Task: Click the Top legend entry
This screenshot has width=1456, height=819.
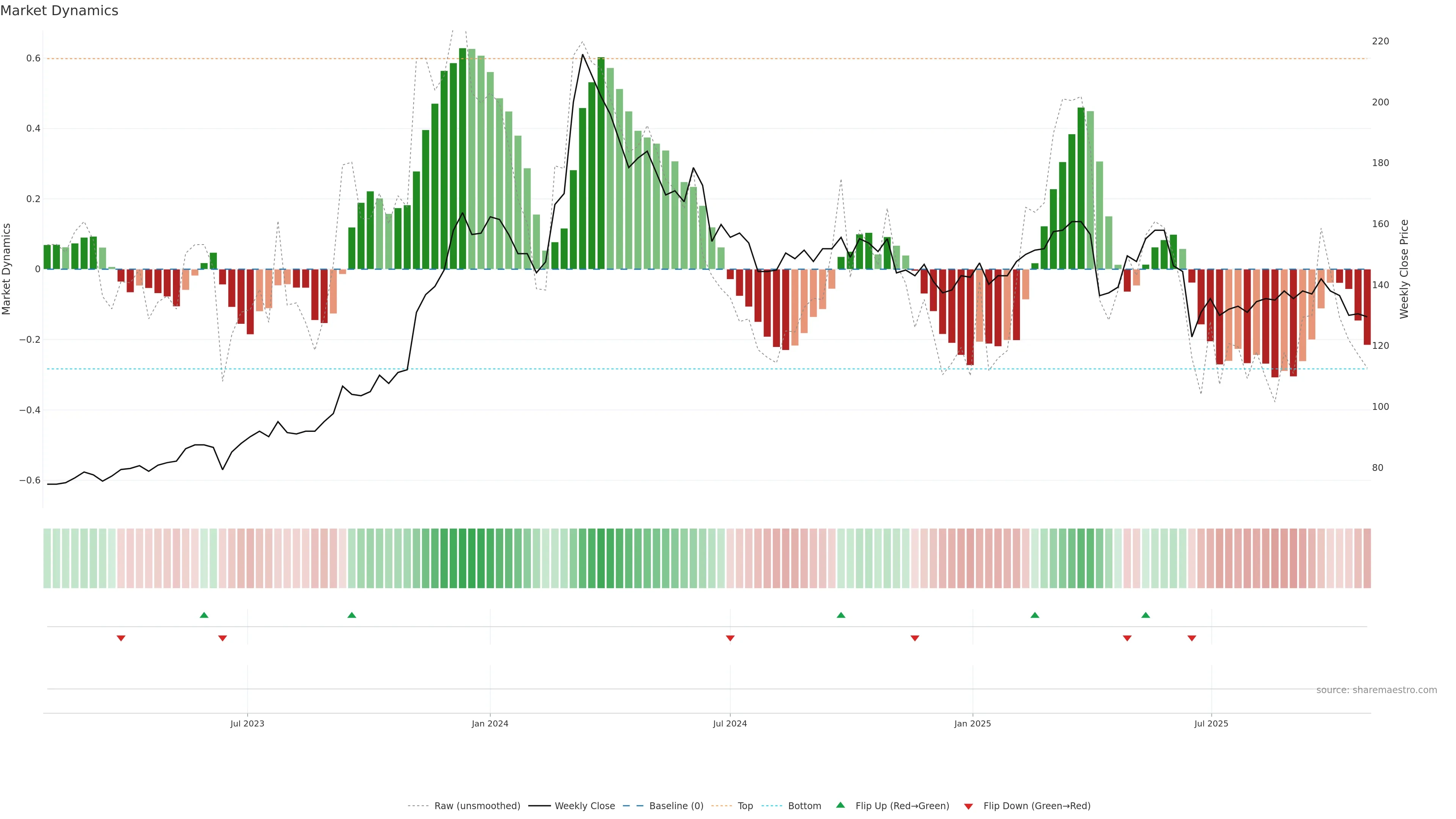Action: (745, 806)
